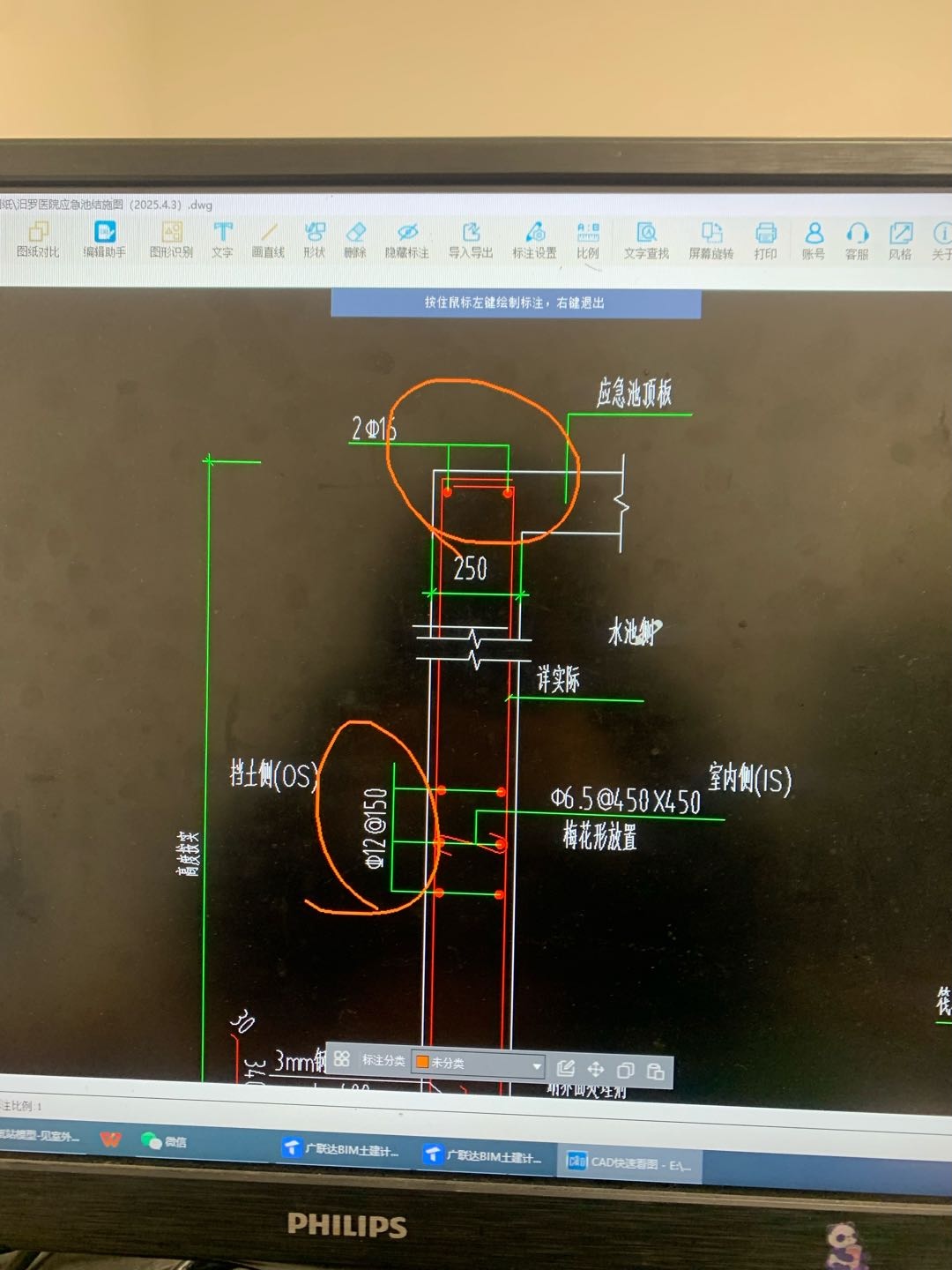The height and width of the screenshot is (1270, 952).
Task: Click the 屏幕旋转 screen rotate tool
Action: [x=710, y=242]
